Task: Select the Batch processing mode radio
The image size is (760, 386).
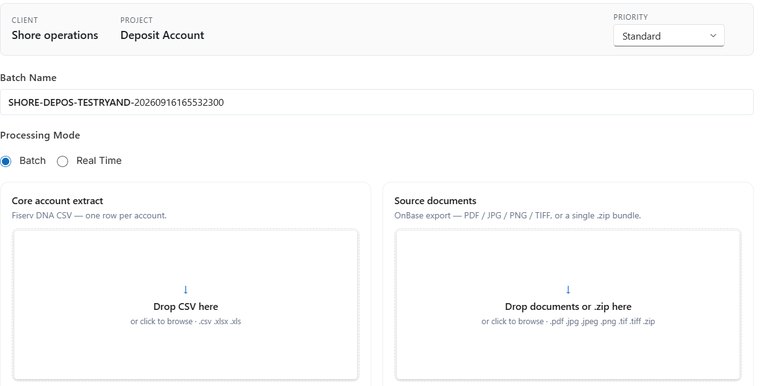Action: pos(6,161)
